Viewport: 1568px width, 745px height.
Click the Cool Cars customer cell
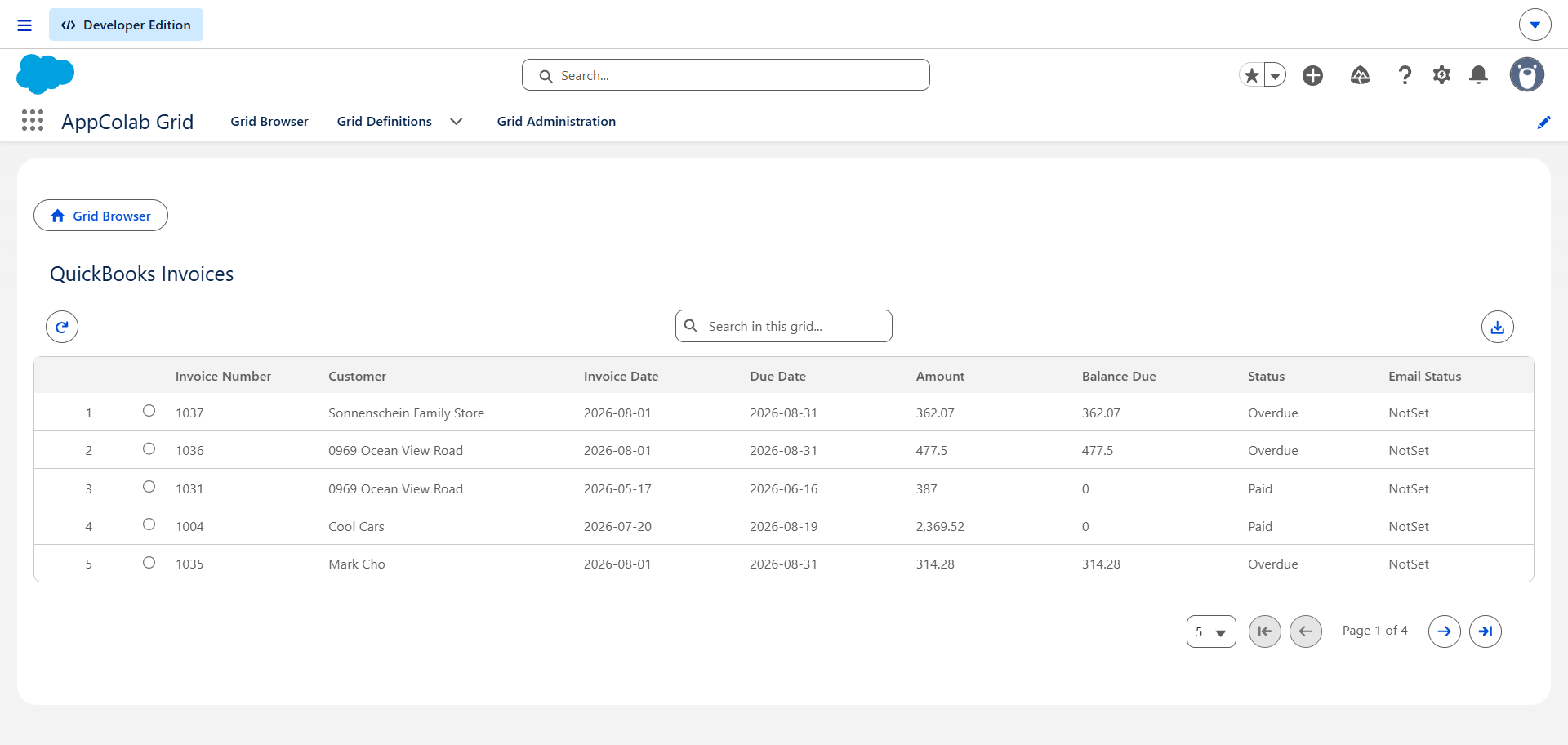tap(356, 526)
